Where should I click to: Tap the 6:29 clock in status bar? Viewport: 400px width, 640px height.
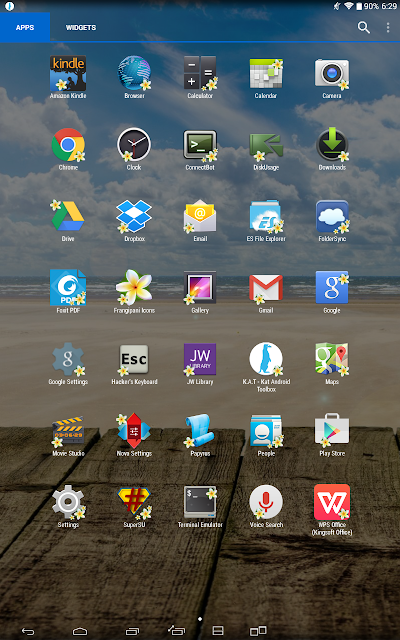[389, 6]
